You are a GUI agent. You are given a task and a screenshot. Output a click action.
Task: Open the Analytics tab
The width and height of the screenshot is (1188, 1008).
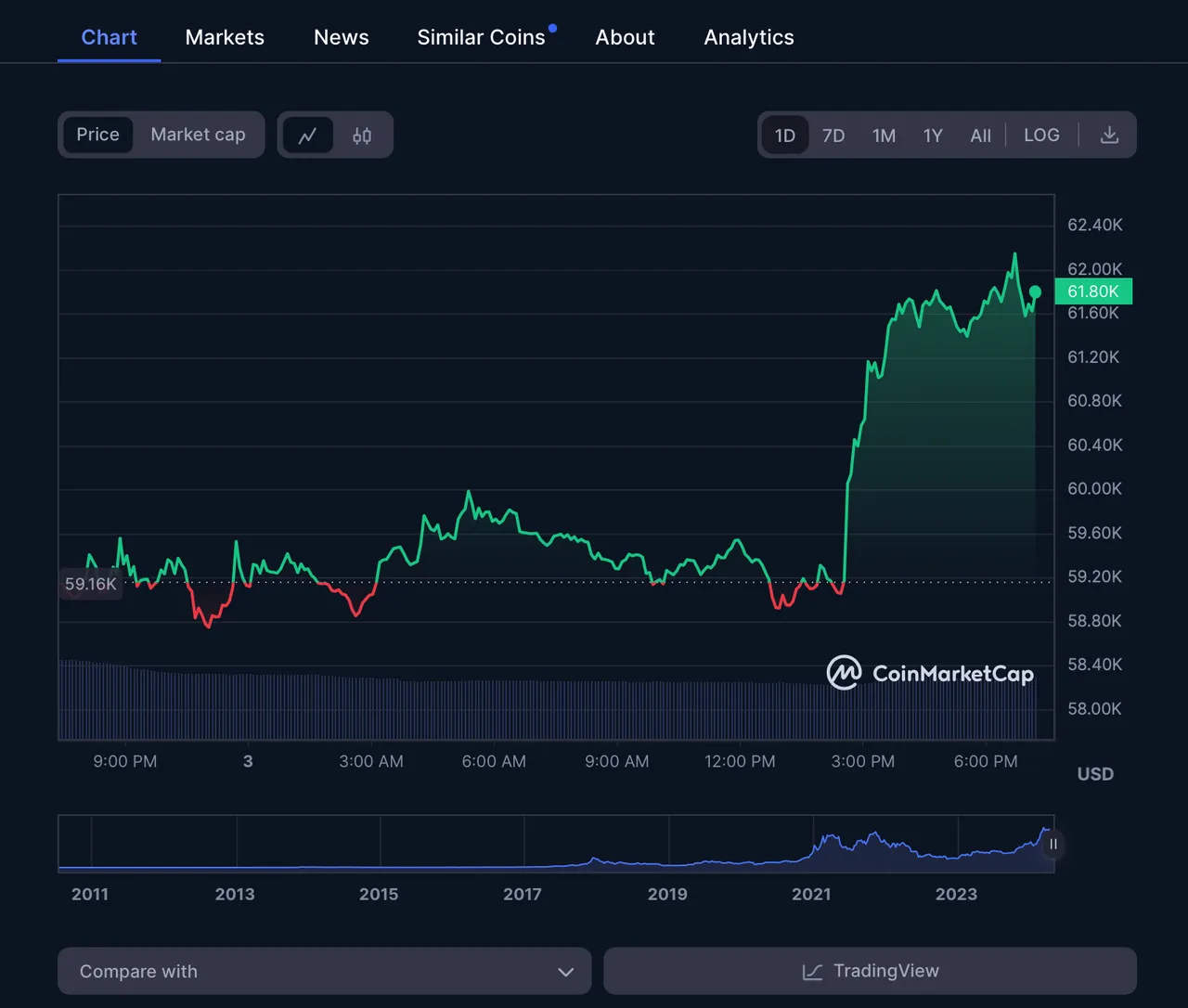point(749,37)
